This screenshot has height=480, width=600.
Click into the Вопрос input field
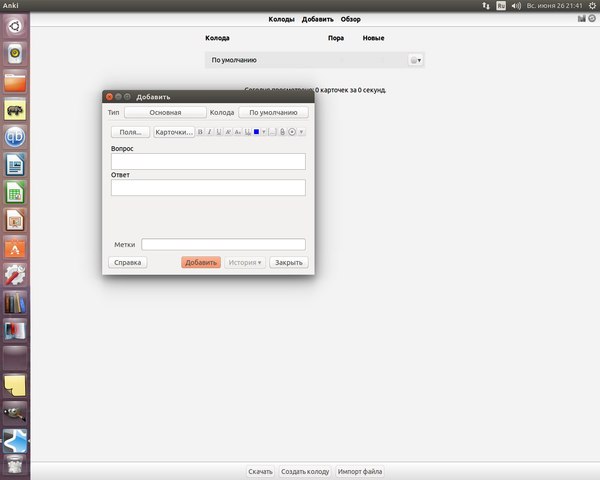click(x=208, y=161)
